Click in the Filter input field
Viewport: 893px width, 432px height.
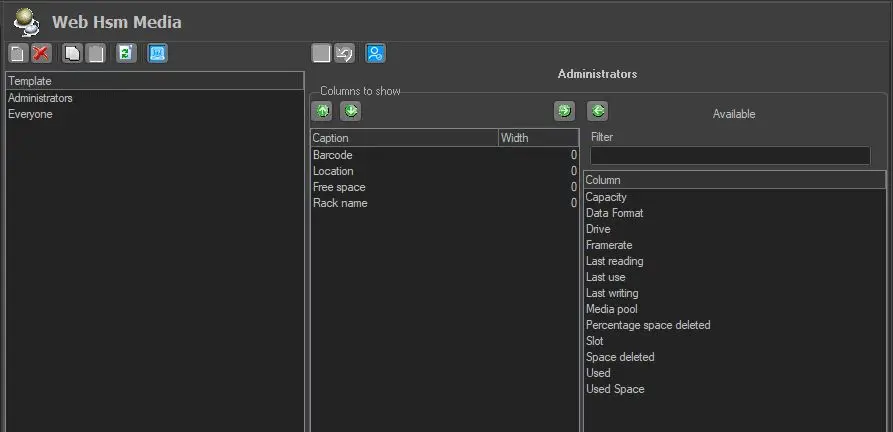(730, 156)
